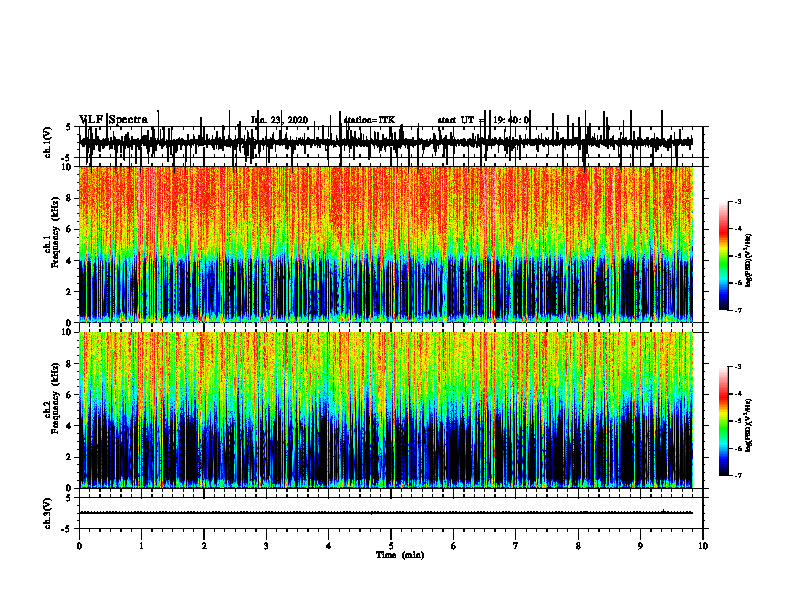Click the ch.2 "Frequency (kHz)" axis label
This screenshot has height=612, width=792.
pyautogui.click(x=56, y=398)
